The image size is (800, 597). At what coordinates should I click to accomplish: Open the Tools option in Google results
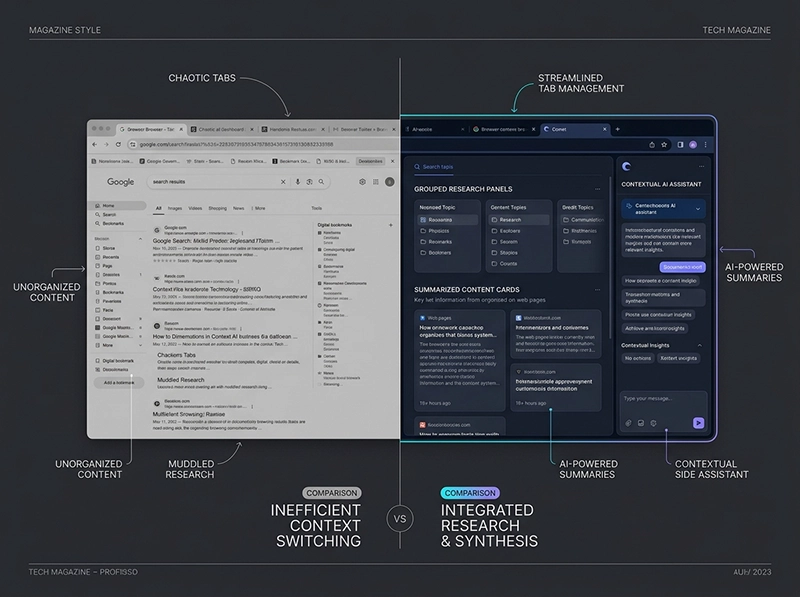(317, 208)
